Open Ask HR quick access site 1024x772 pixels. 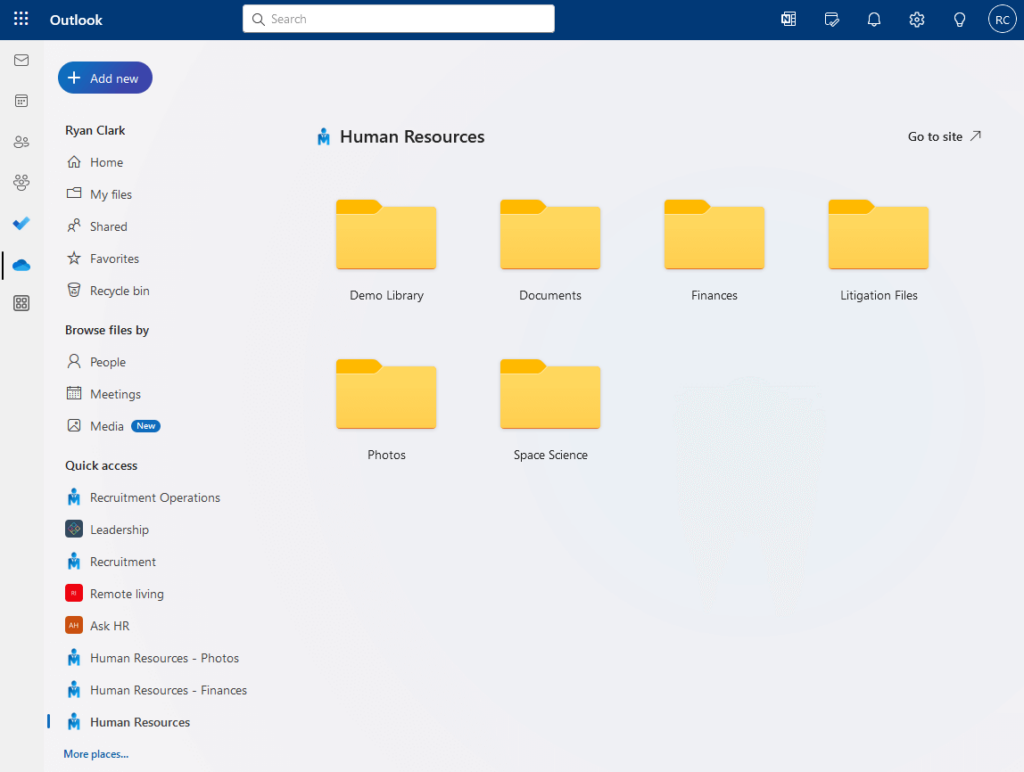pyautogui.click(x=98, y=626)
